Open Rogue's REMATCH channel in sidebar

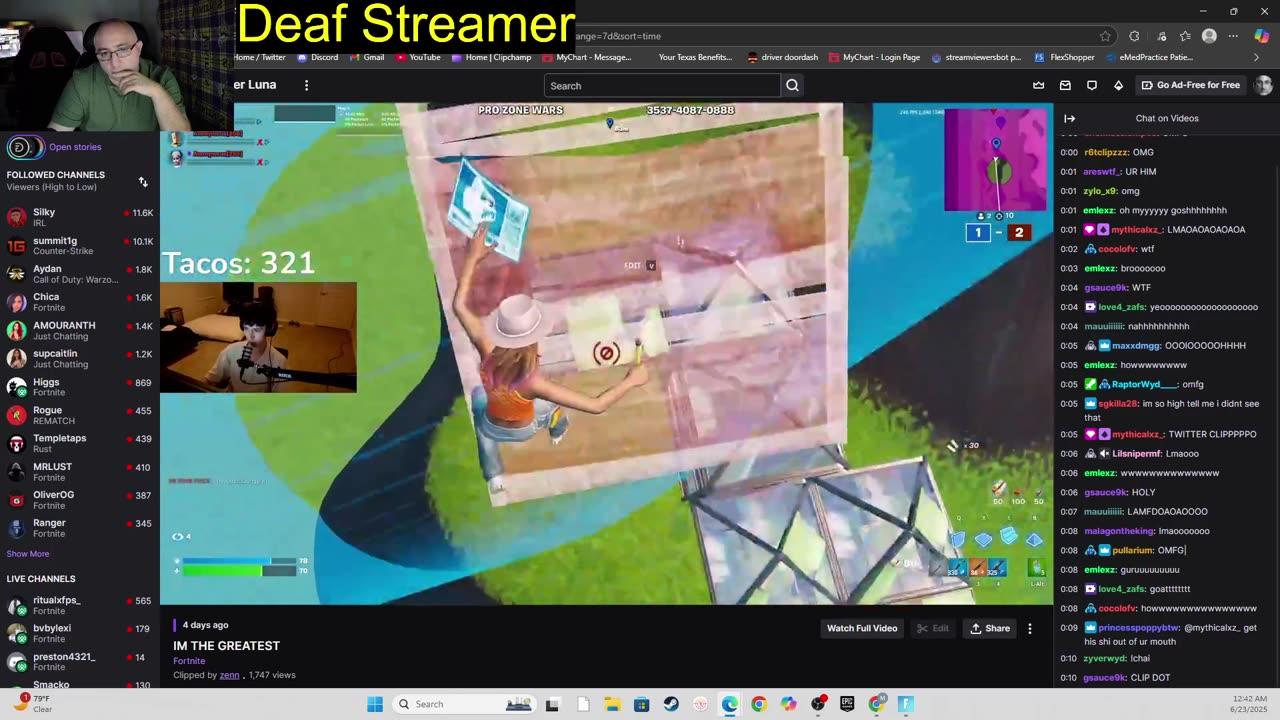tap(80, 415)
